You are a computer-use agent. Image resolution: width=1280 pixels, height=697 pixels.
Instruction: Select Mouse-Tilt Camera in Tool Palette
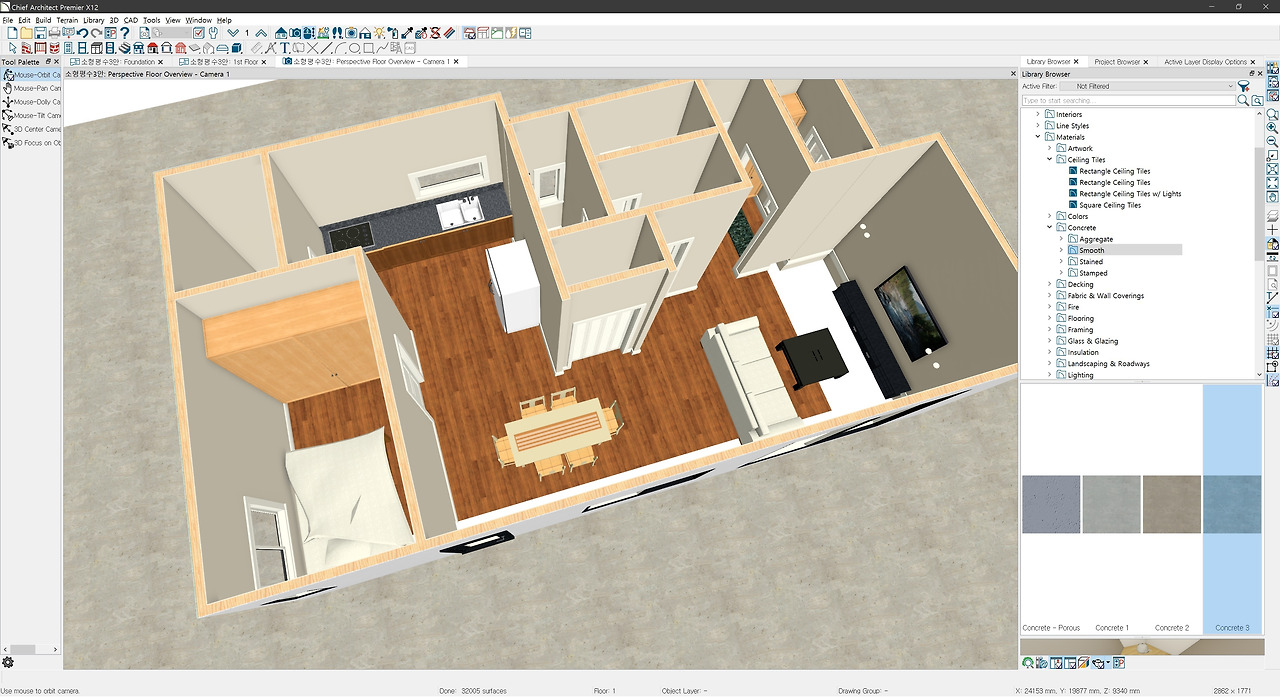(x=31, y=116)
